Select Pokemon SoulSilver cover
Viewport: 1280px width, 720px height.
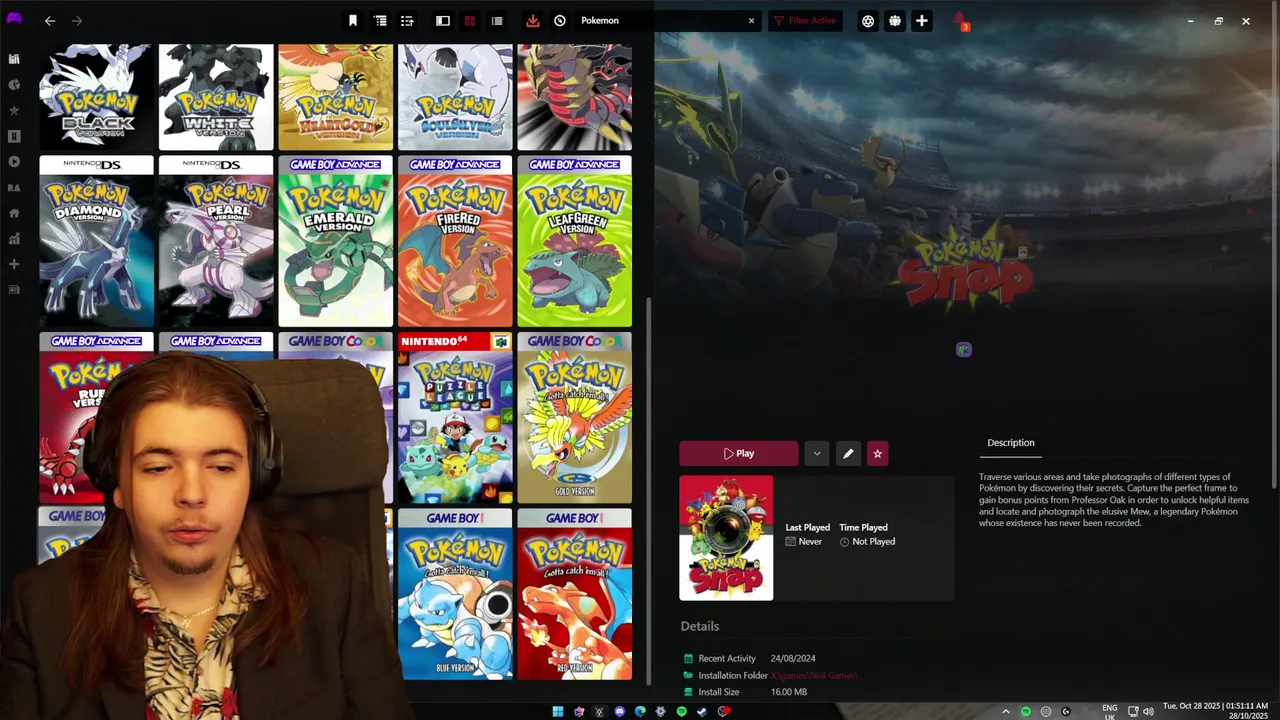pyautogui.click(x=455, y=96)
